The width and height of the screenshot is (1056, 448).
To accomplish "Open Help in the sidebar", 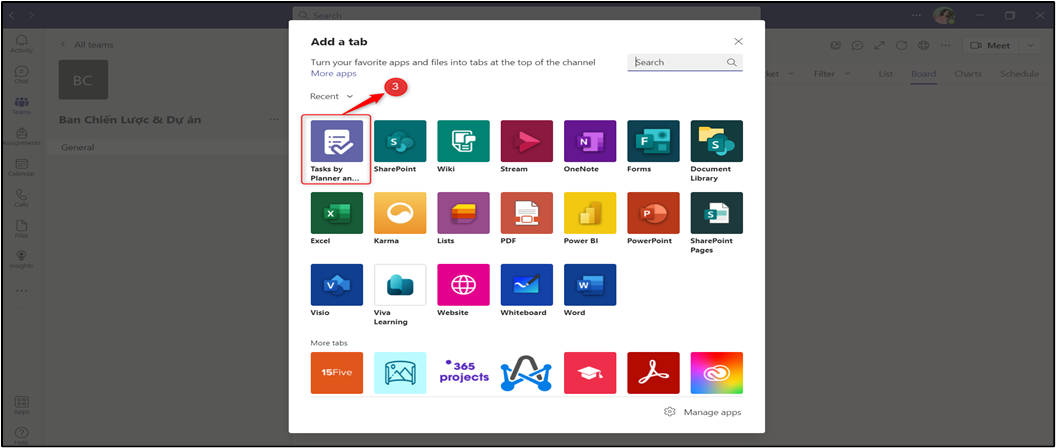I will (x=22, y=436).
